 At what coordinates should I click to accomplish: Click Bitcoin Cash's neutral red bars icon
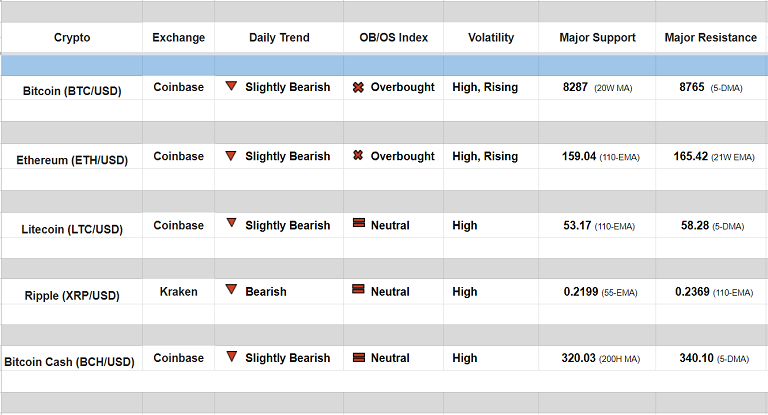(x=358, y=357)
